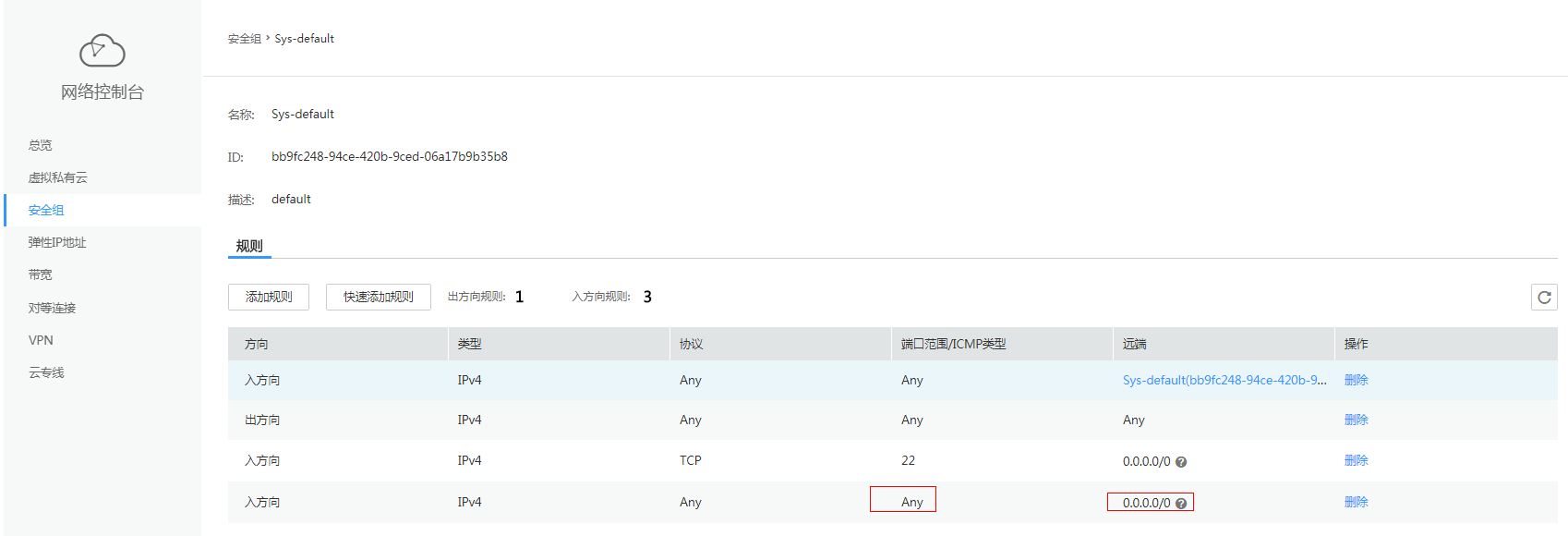Show help for TCP rule 0.0.0.0/0
The width and height of the screenshot is (1568, 536).
(1181, 462)
